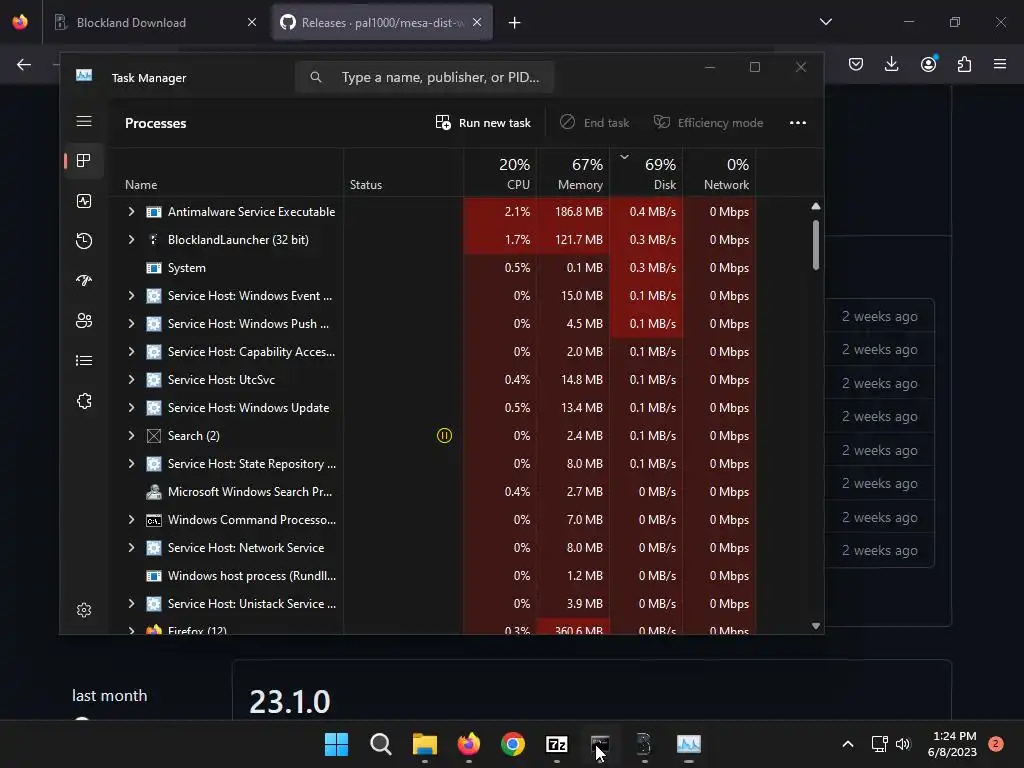Open Task Manager navigation hamburger menu
Viewport: 1024px width, 768px height.
(84, 121)
